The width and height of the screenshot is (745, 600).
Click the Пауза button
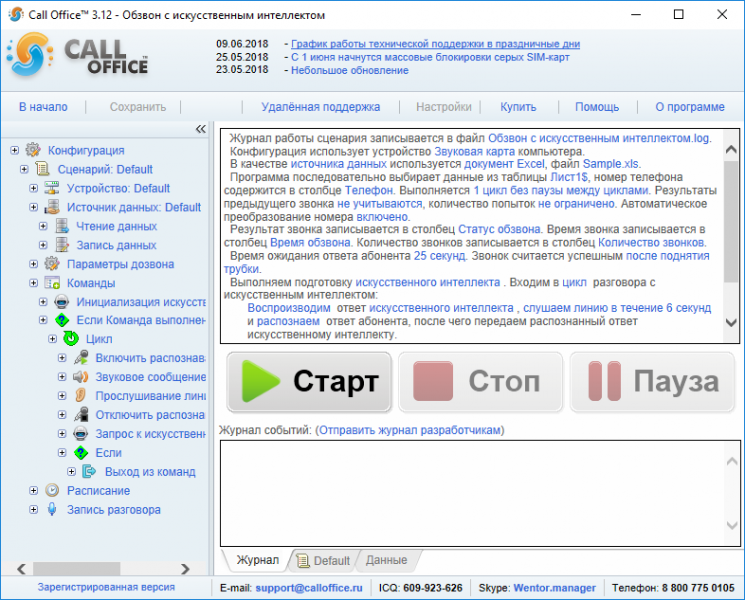point(652,381)
